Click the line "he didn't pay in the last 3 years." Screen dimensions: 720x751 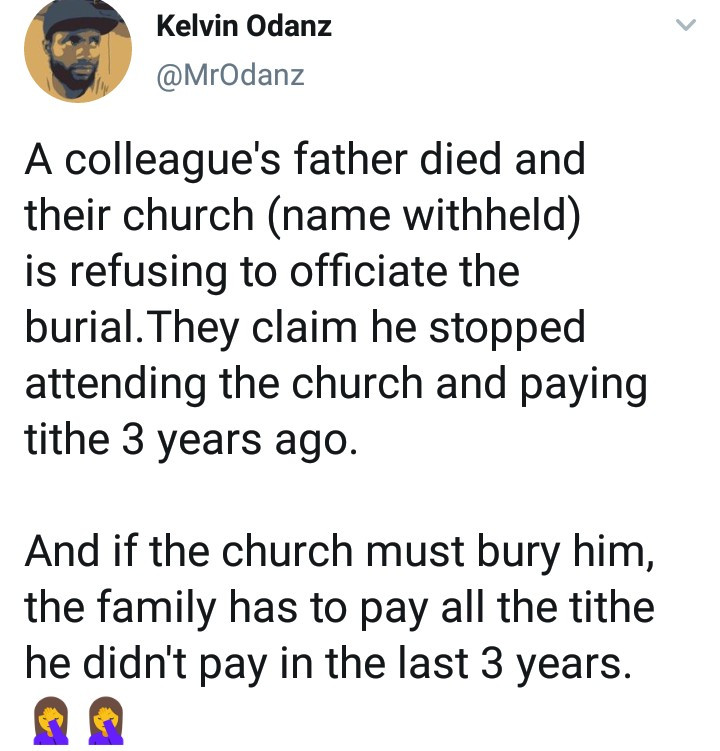tap(328, 664)
